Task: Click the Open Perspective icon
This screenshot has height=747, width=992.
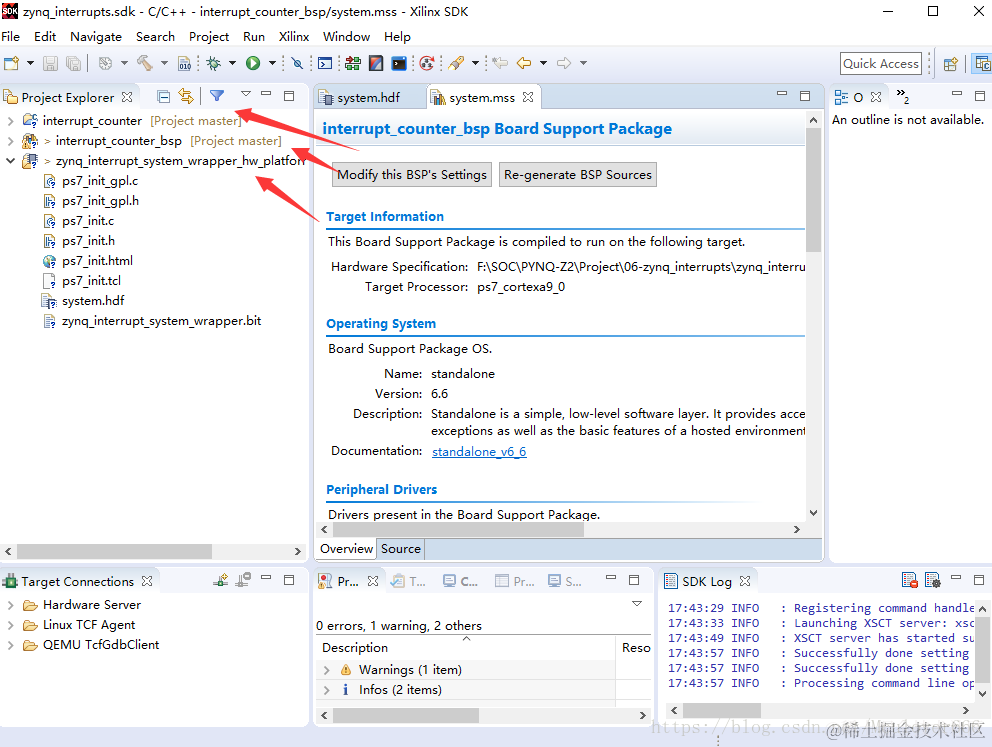Action: tap(950, 64)
